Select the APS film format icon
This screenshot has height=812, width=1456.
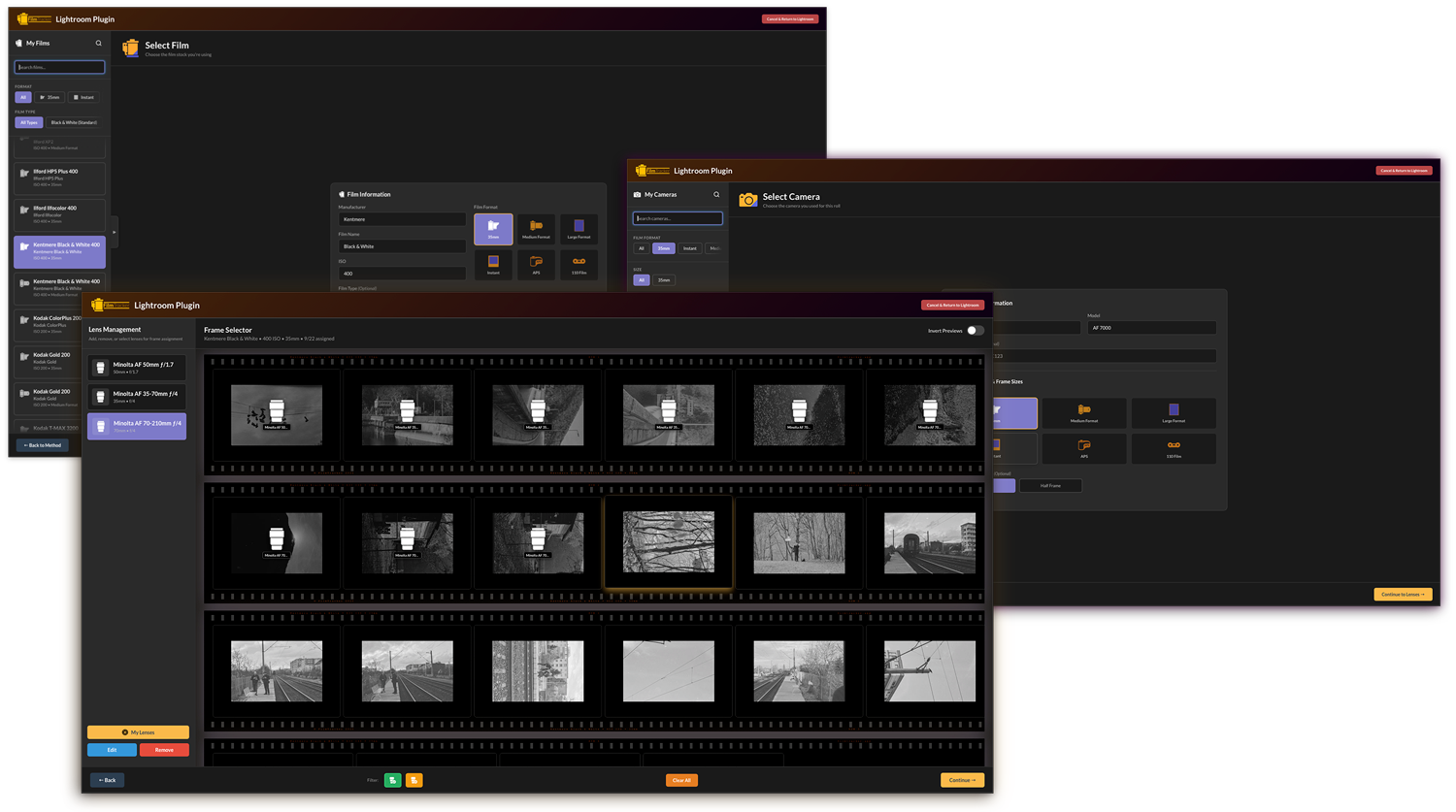[536, 264]
